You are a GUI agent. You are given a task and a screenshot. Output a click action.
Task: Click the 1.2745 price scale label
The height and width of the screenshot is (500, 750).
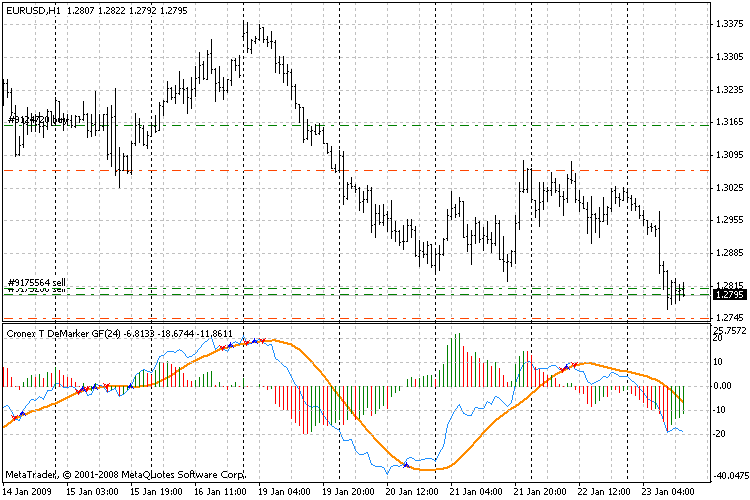click(727, 318)
